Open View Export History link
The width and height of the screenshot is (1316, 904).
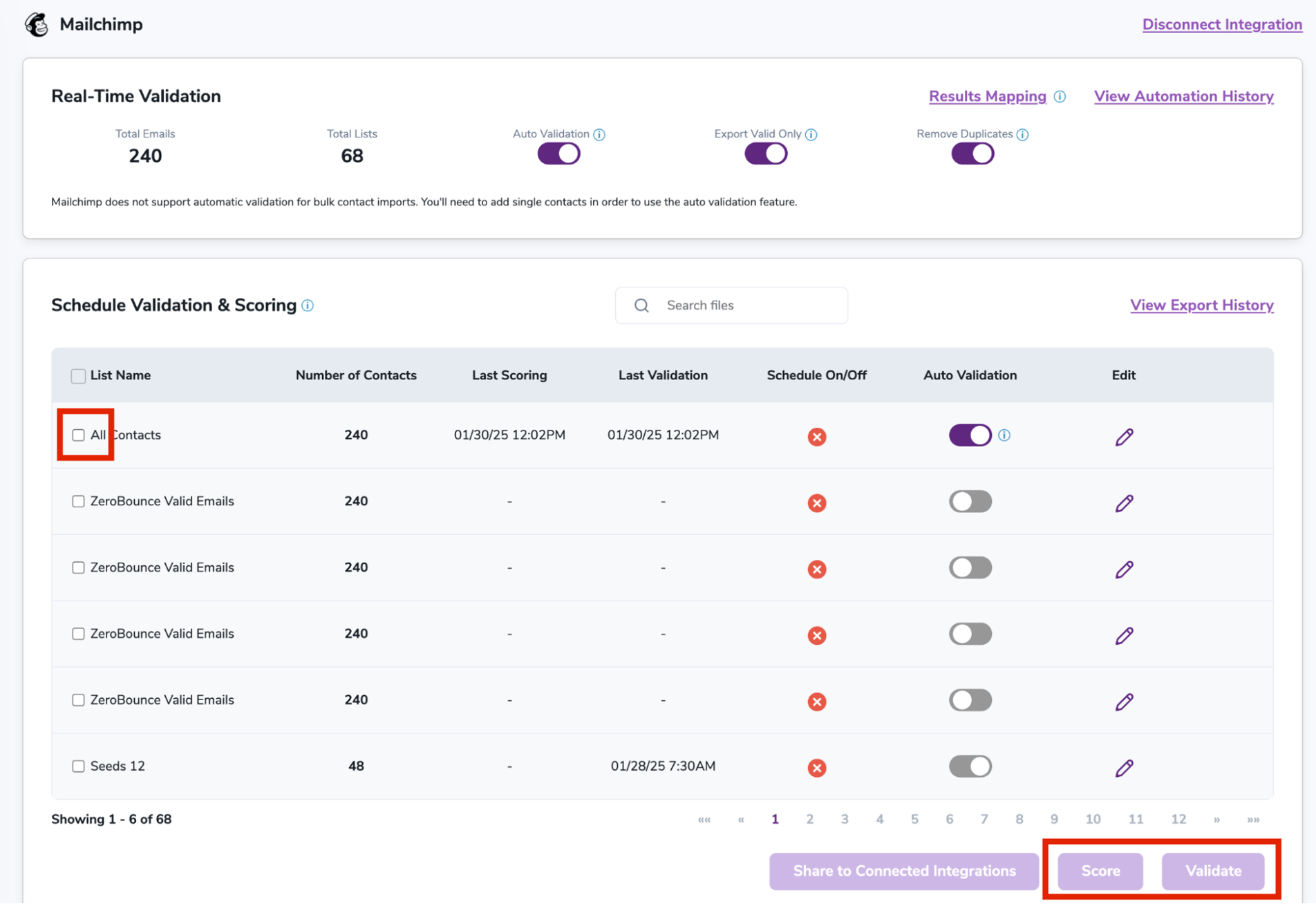coord(1201,305)
